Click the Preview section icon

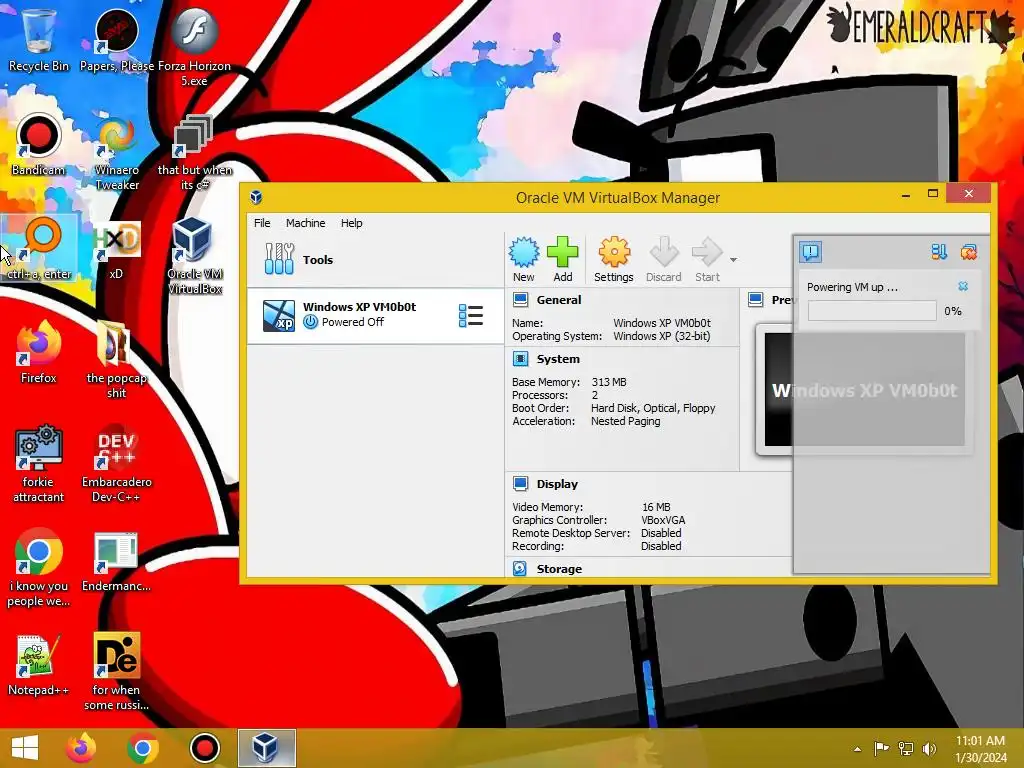coord(756,300)
